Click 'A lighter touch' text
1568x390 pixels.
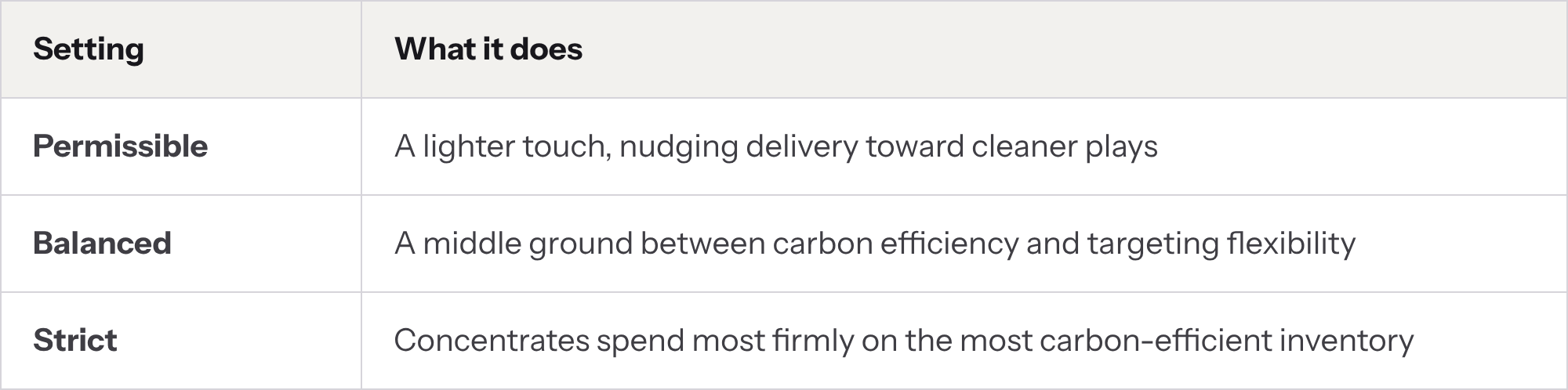[x=503, y=147]
